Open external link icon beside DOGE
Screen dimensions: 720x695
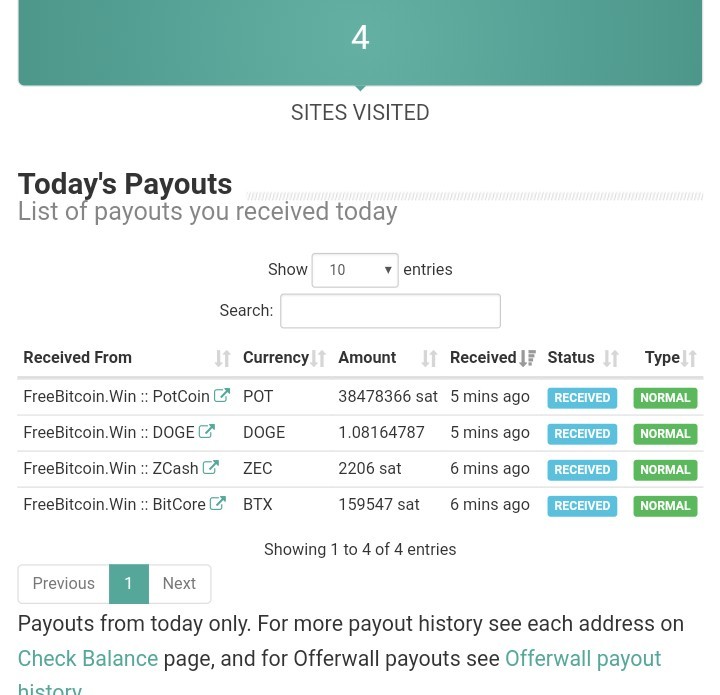click(x=207, y=431)
